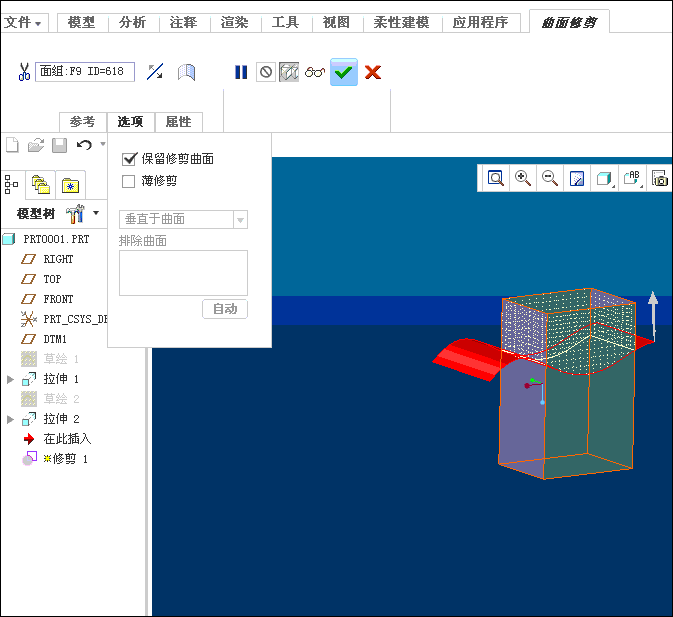
Task: Click the model tree settings hammer icon
Action: point(75,214)
